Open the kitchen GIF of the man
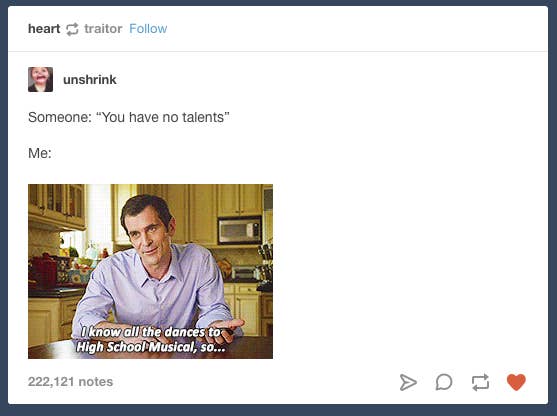Image resolution: width=557 pixels, height=416 pixels. (150, 271)
